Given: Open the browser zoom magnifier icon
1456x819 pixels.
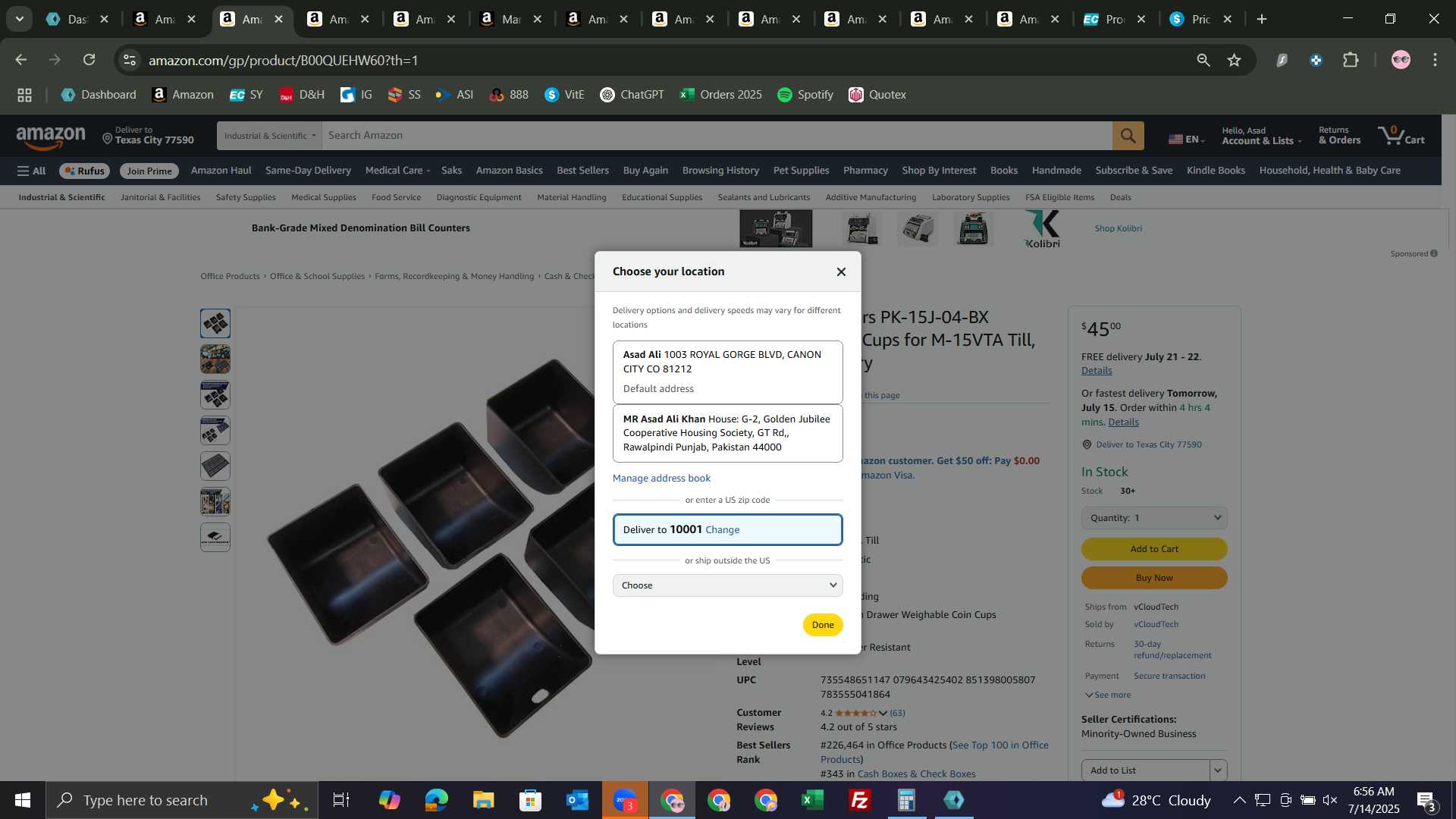Looking at the screenshot, I should pyautogui.click(x=1203, y=60).
